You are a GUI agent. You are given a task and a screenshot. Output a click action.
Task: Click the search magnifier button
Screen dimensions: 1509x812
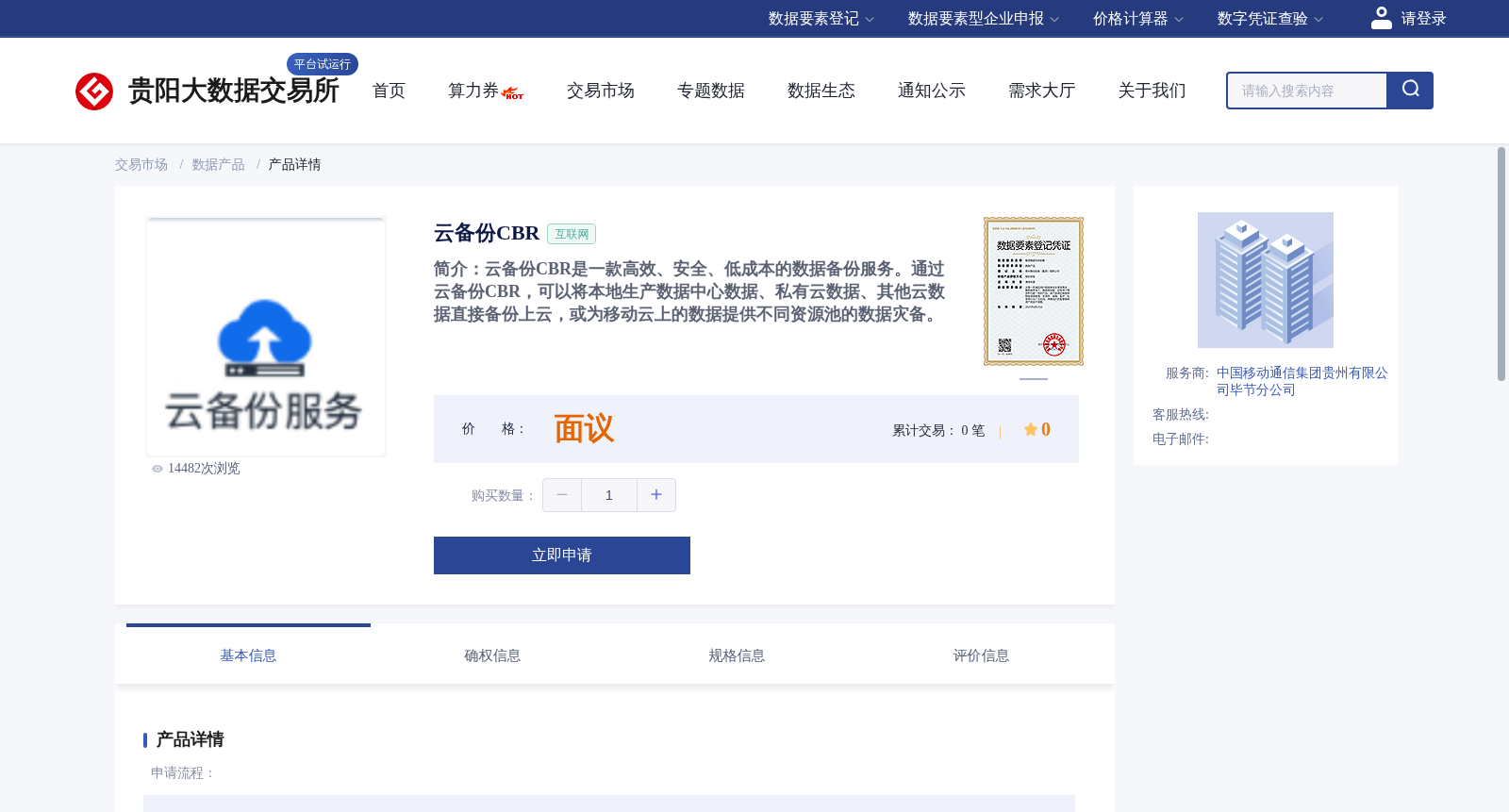[1410, 91]
